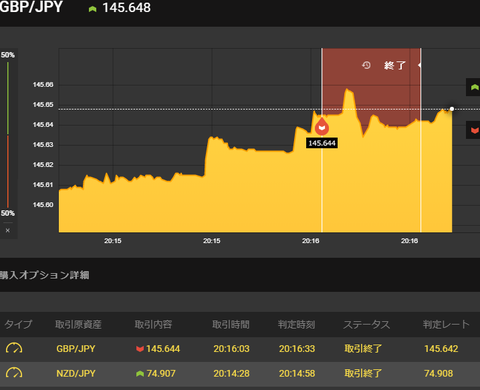Click the history clock icon beside 終了
The width and height of the screenshot is (480, 390).
366,65
